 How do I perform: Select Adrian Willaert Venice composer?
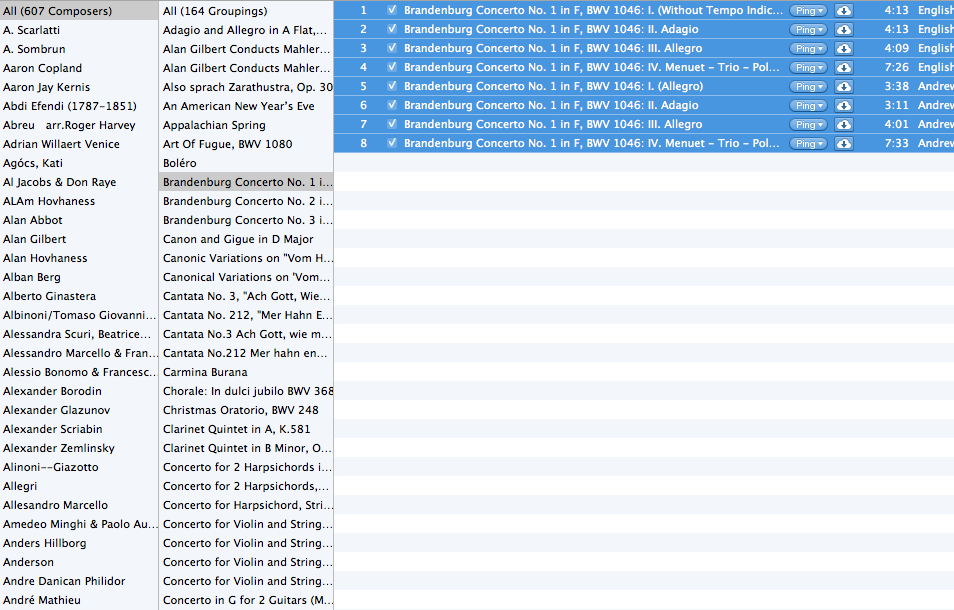tap(79, 144)
